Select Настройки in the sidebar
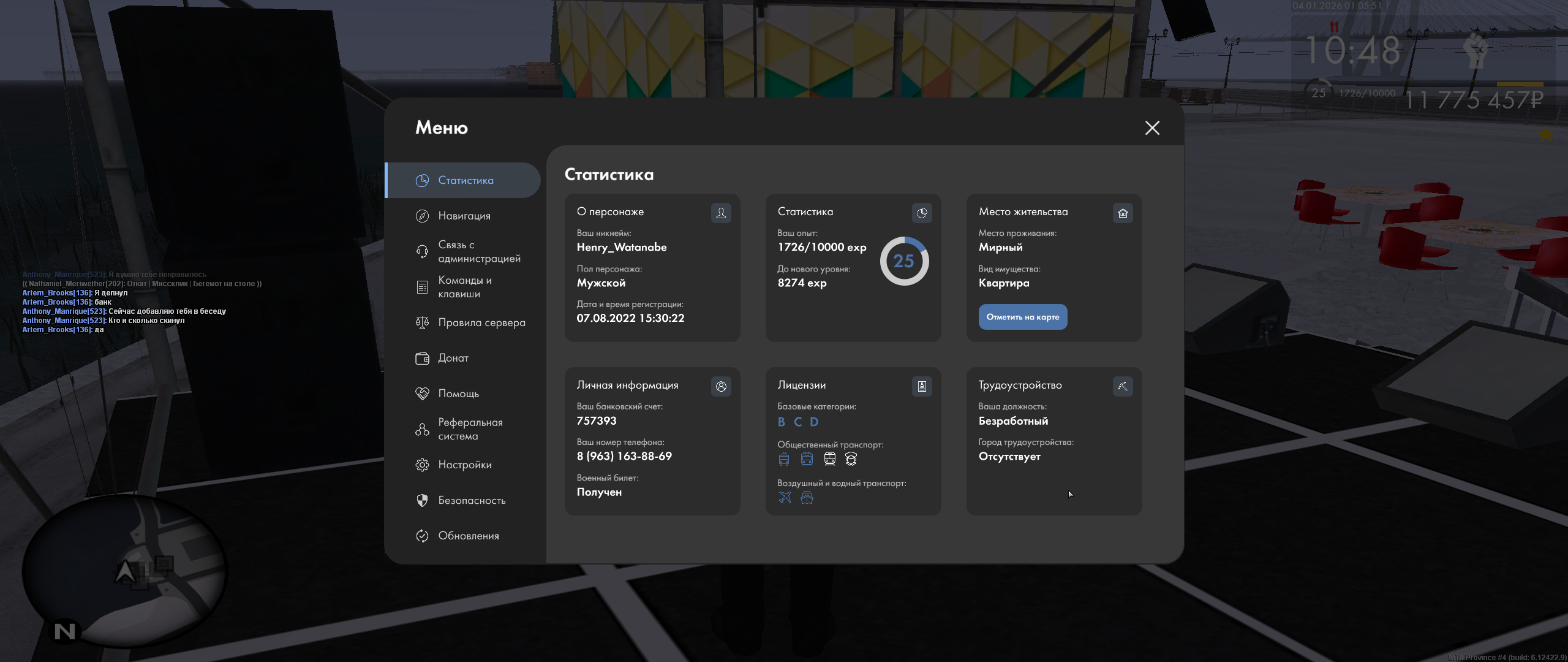Viewport: 1568px width, 662px height. (464, 465)
